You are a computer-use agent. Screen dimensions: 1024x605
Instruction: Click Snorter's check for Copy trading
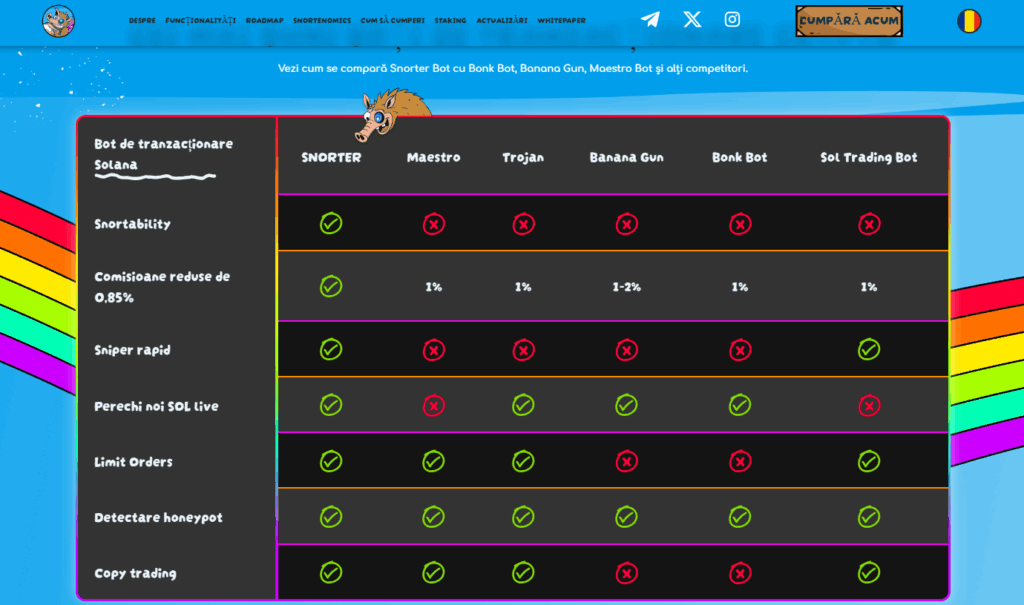[x=331, y=572]
